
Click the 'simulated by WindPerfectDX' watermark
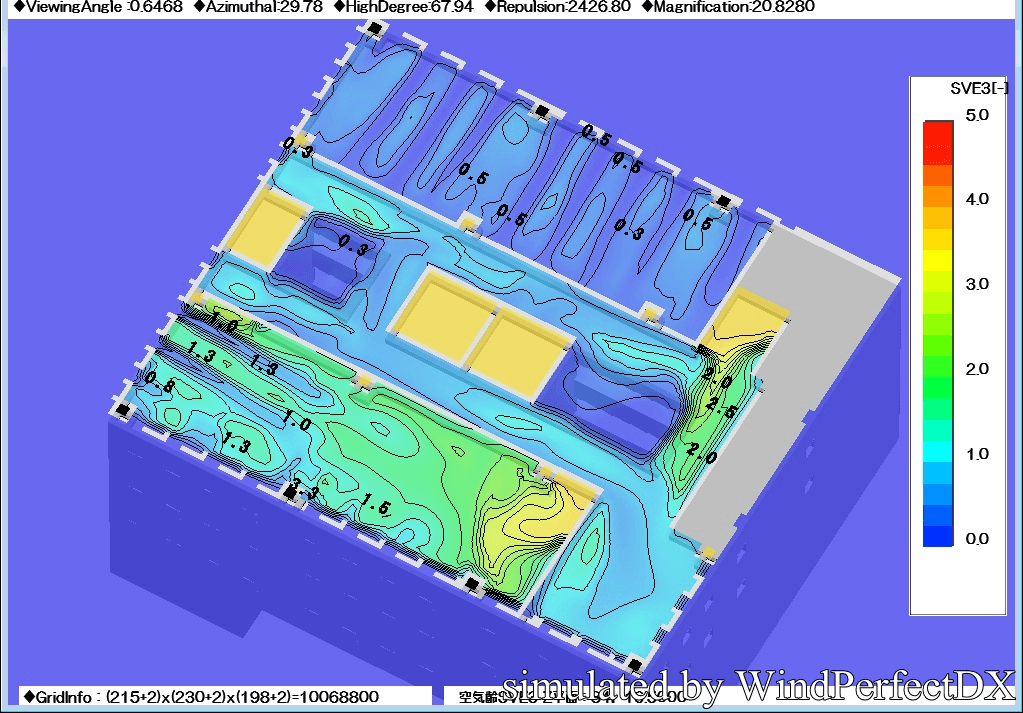[x=758, y=686]
